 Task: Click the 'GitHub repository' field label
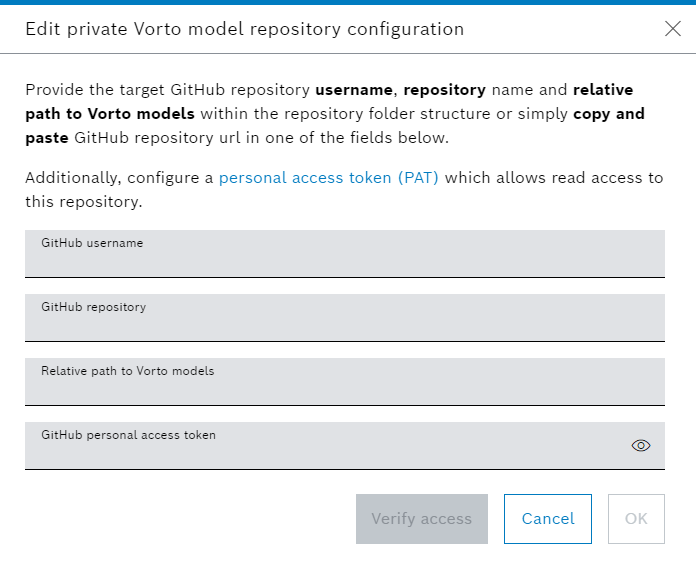click(94, 307)
